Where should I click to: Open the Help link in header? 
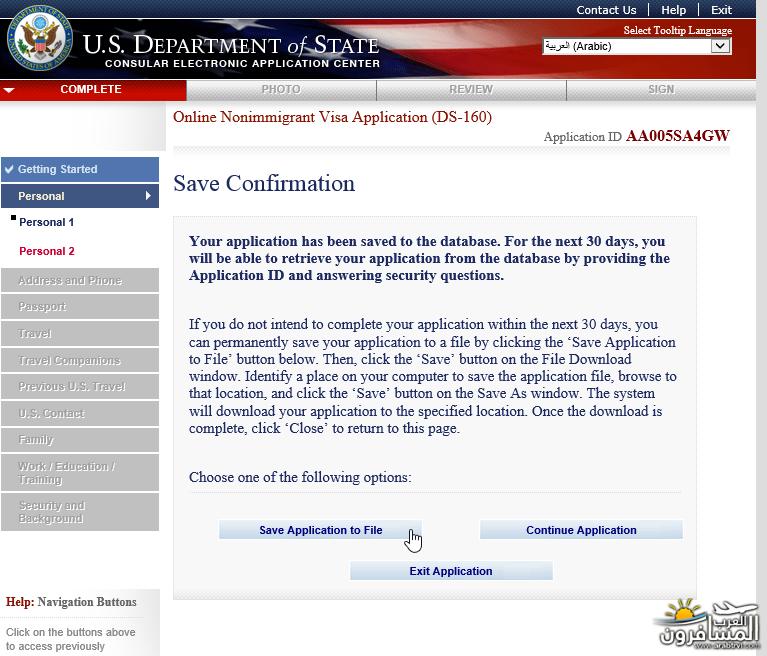click(x=674, y=10)
